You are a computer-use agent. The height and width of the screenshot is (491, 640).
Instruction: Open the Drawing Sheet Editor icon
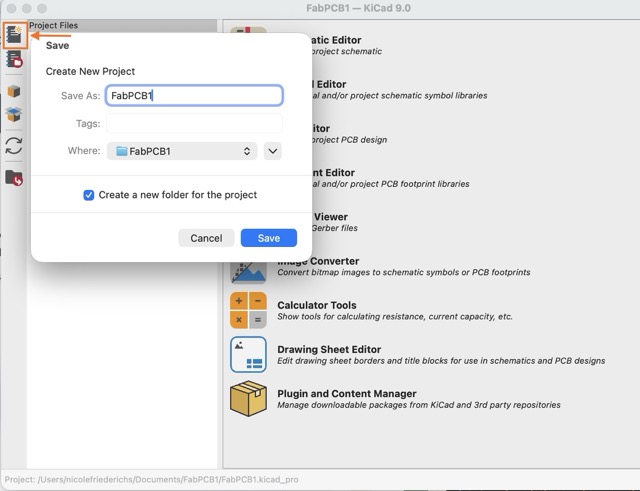tap(249, 354)
